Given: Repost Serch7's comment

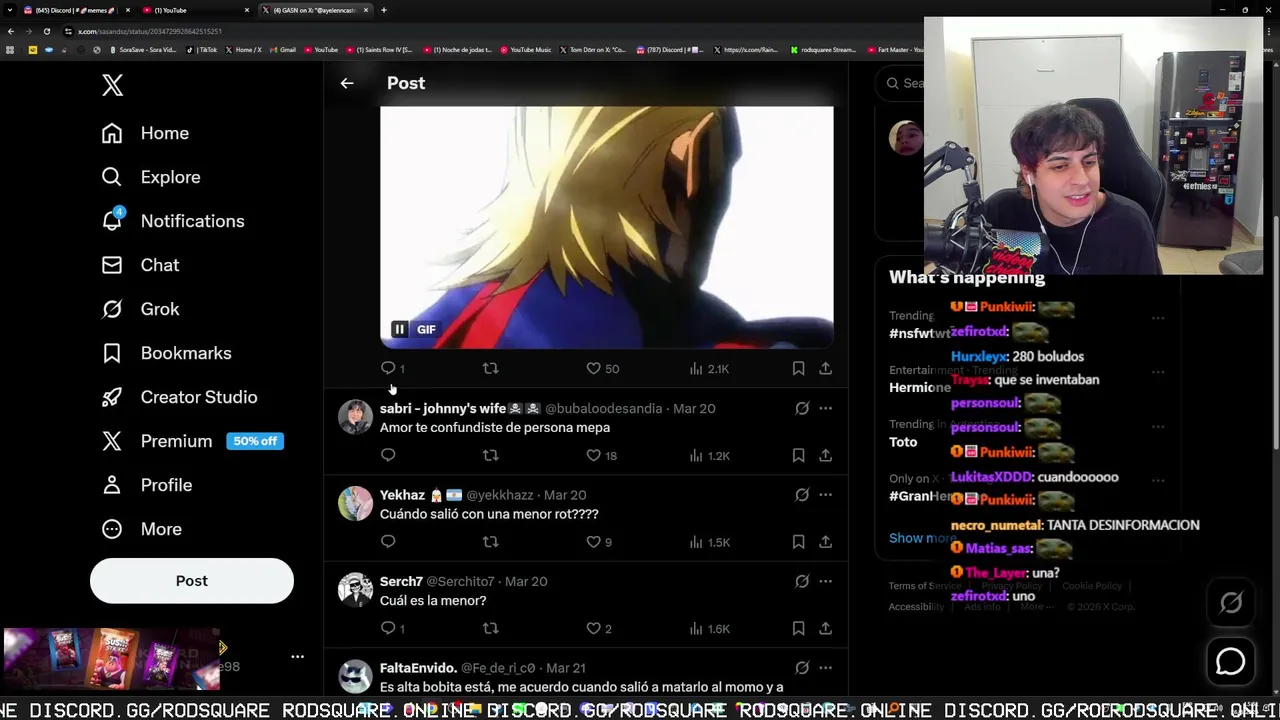Looking at the screenshot, I should pyautogui.click(x=490, y=628).
